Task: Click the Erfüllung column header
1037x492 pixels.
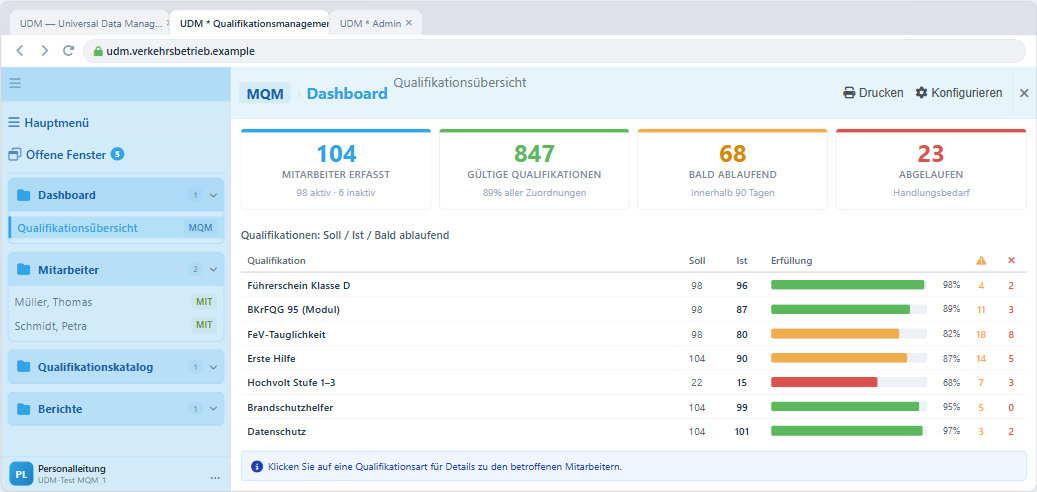Action: tap(792, 261)
